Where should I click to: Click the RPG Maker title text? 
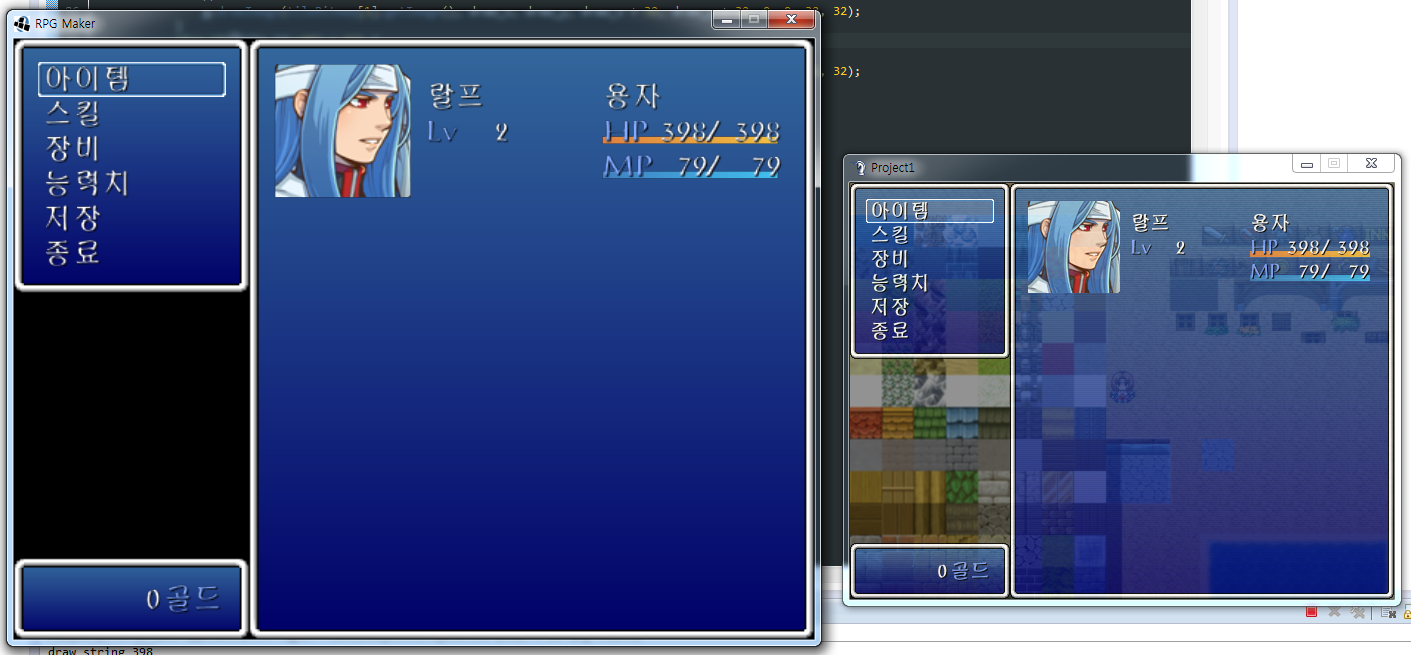[x=65, y=22]
